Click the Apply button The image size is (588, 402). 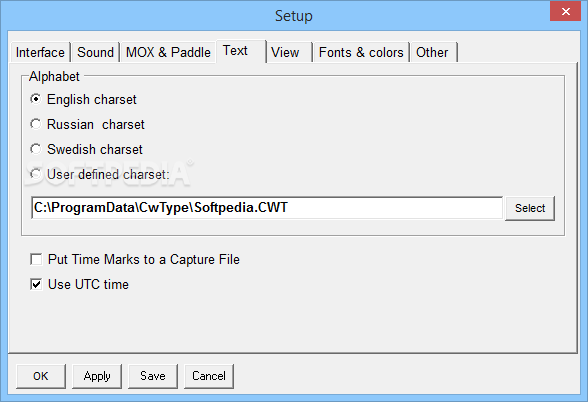point(97,376)
